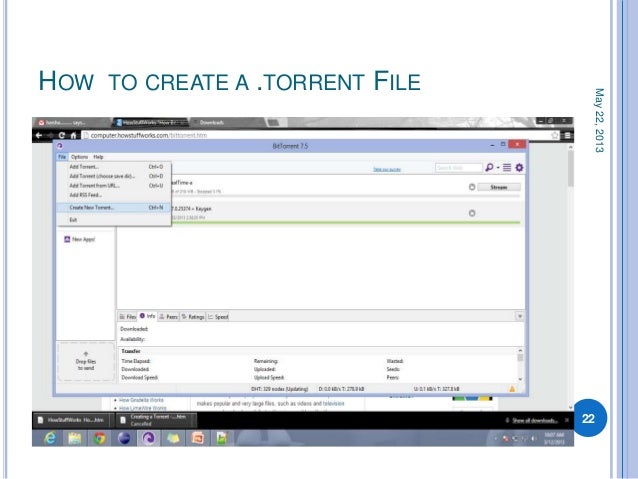638x479 pixels.
Task: Open BitTorrent preferences gear icon
Action: [x=519, y=167]
